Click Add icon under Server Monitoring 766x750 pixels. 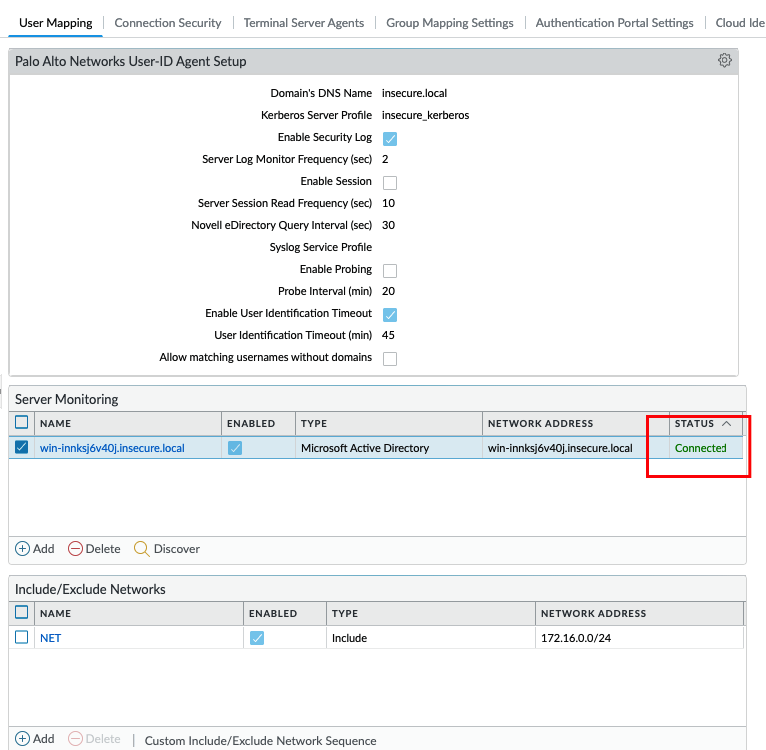click(x=23, y=549)
